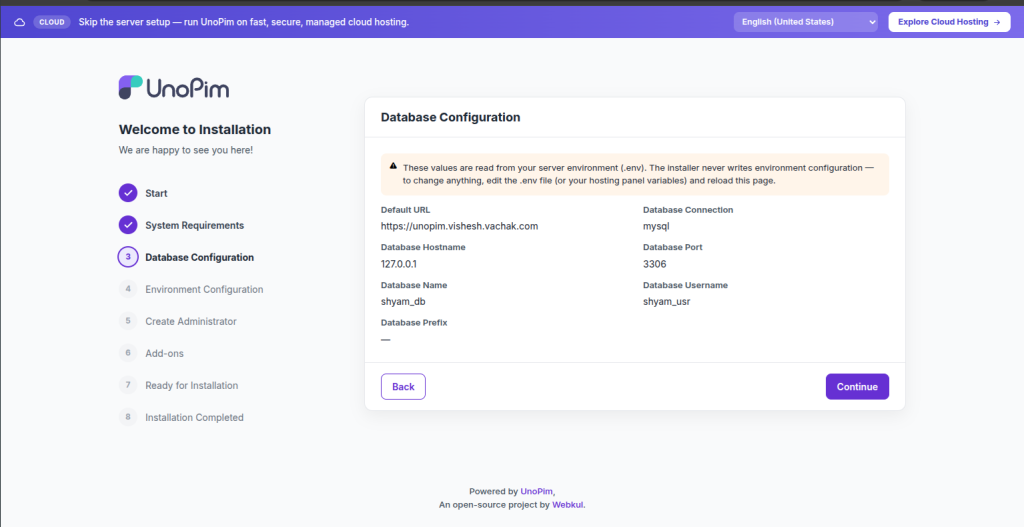Click the .env notice message text
Screen dimensions: 1024x527
click(x=638, y=174)
